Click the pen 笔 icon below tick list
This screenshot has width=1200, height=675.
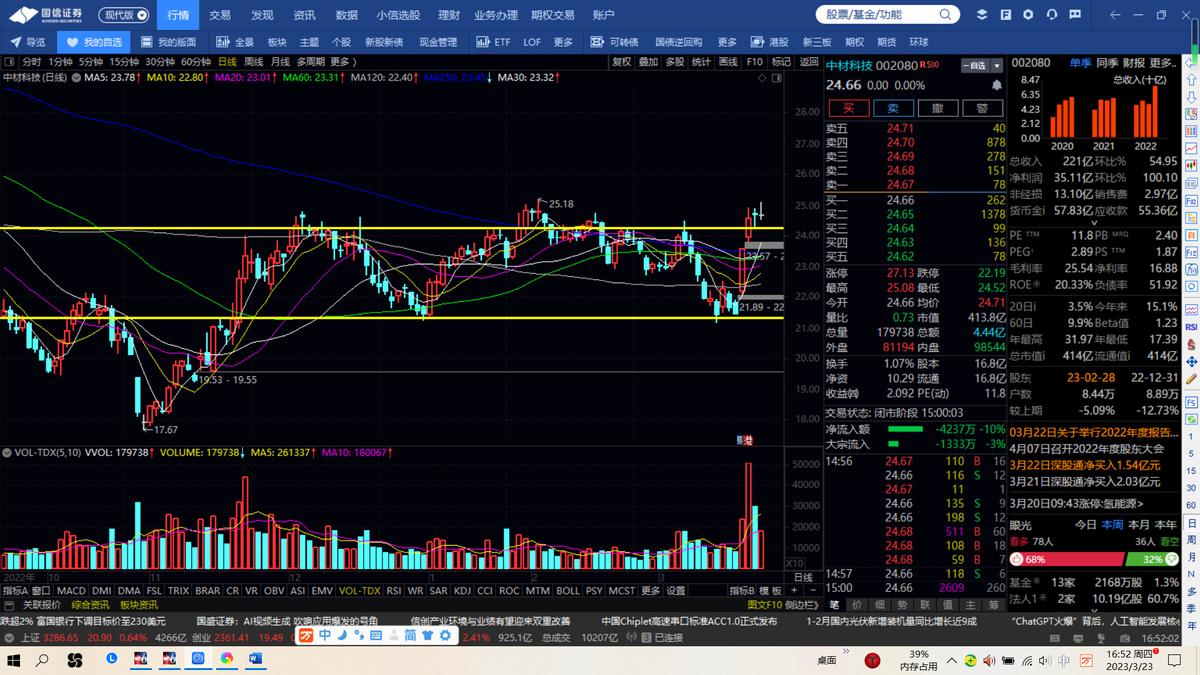pyautogui.click(x=834, y=604)
